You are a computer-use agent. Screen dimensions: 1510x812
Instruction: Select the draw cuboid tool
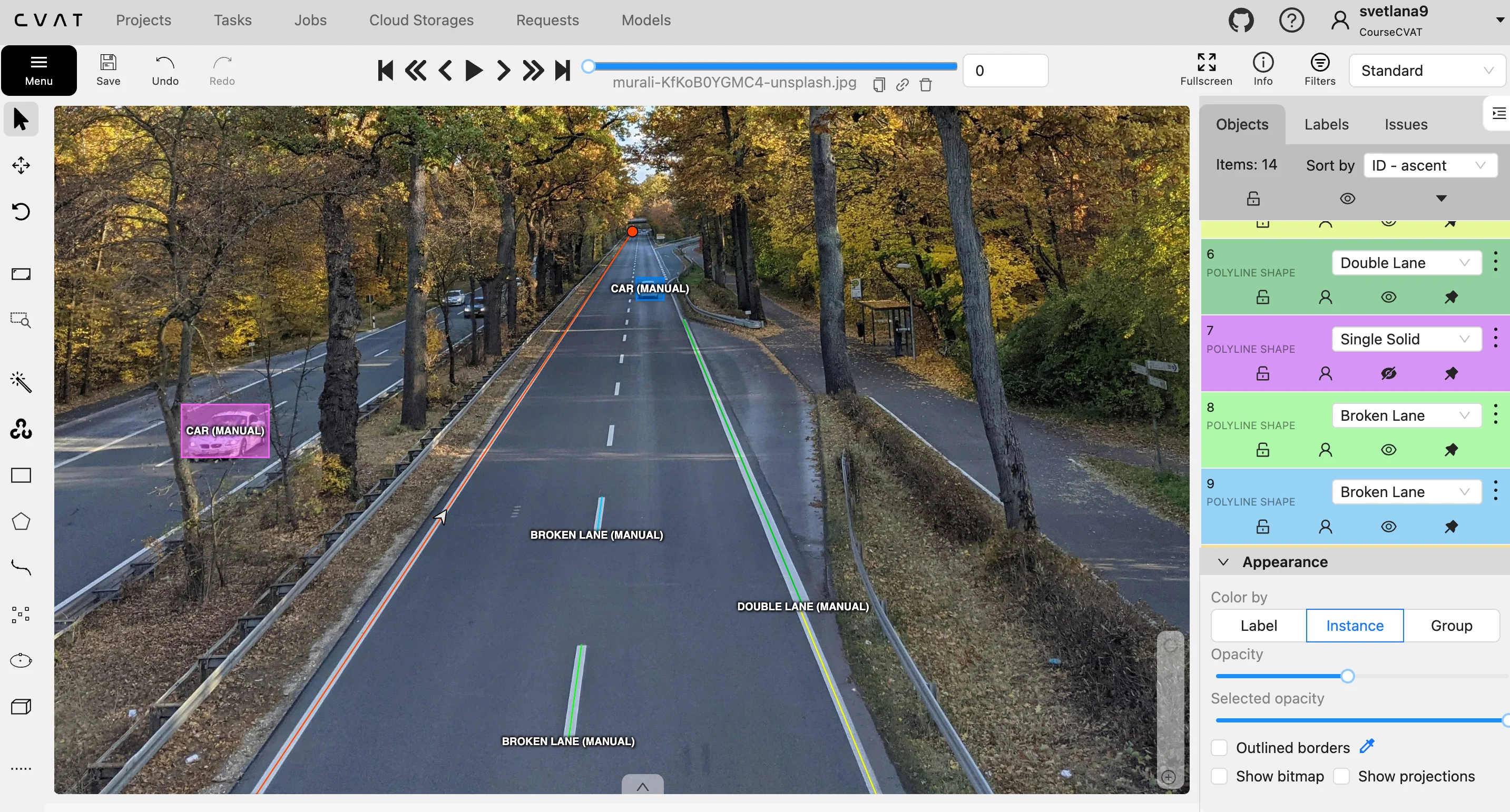coord(21,707)
